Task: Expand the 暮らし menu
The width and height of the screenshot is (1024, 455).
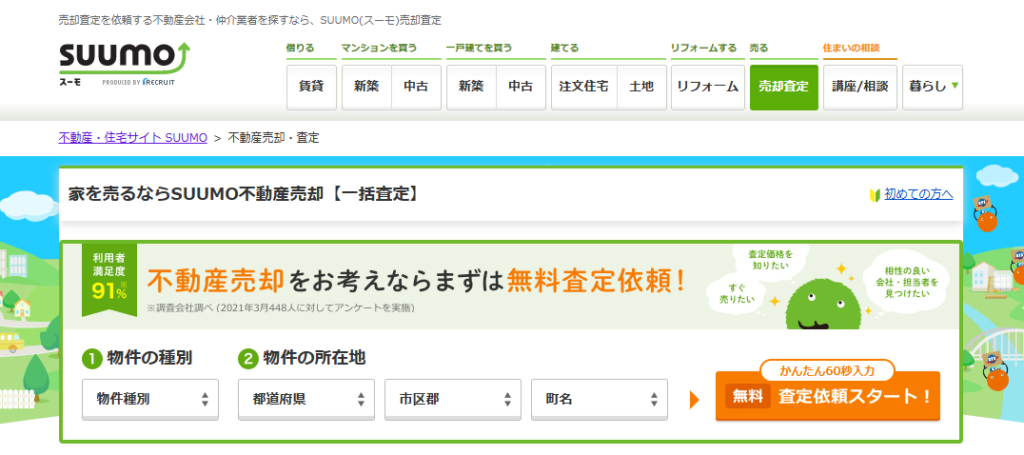Action: point(933,87)
